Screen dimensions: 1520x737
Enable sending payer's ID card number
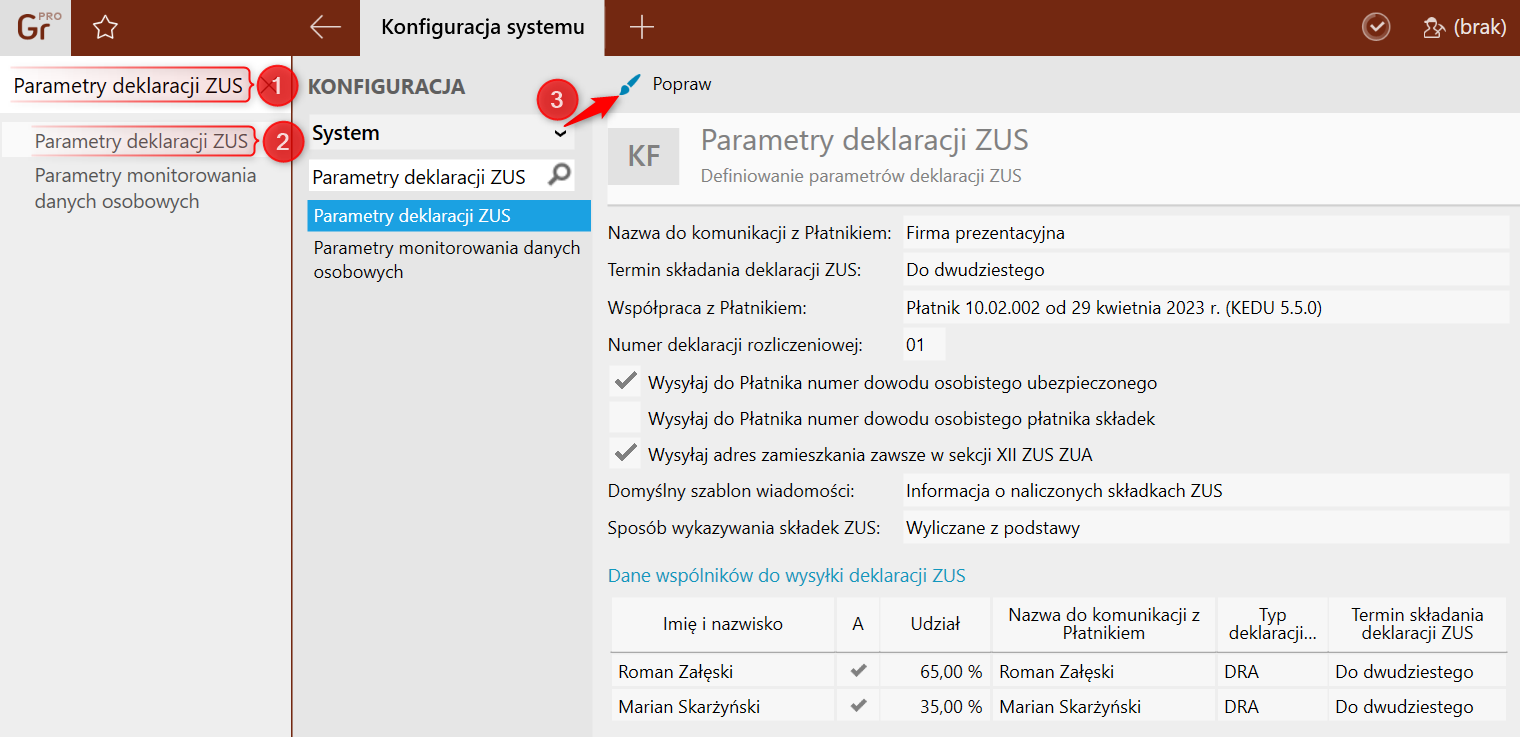(626, 418)
